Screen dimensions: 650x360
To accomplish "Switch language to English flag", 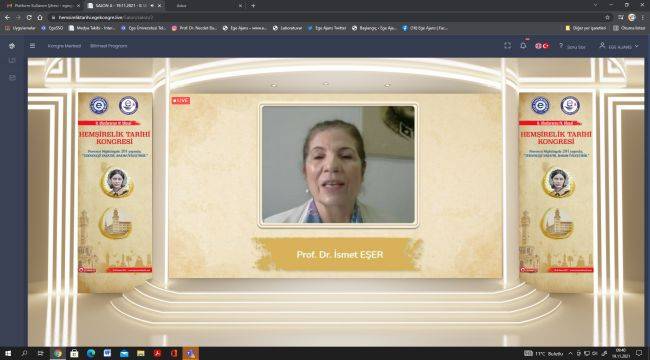I will click(538, 46).
